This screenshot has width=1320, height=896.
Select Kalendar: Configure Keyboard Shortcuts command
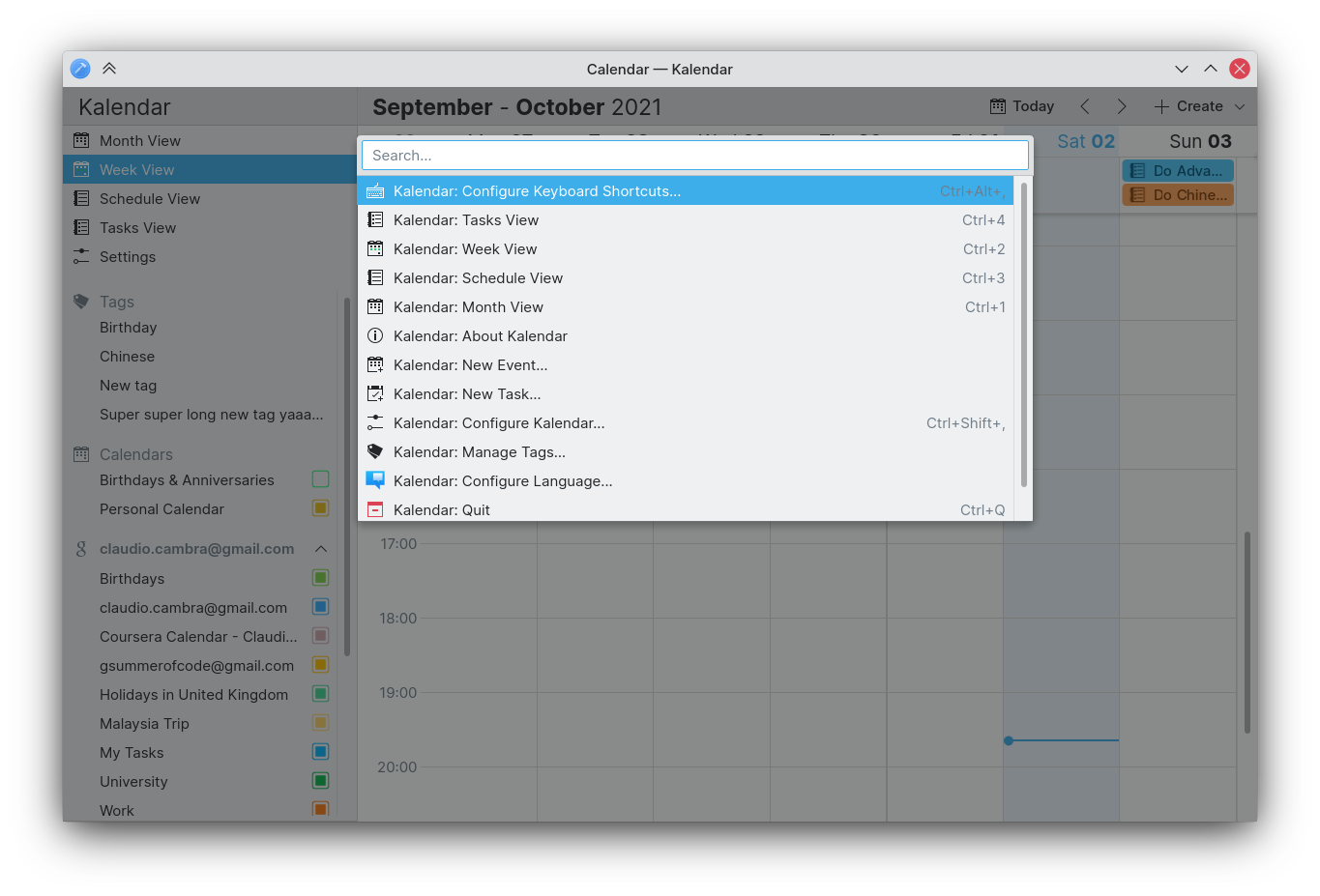click(686, 191)
